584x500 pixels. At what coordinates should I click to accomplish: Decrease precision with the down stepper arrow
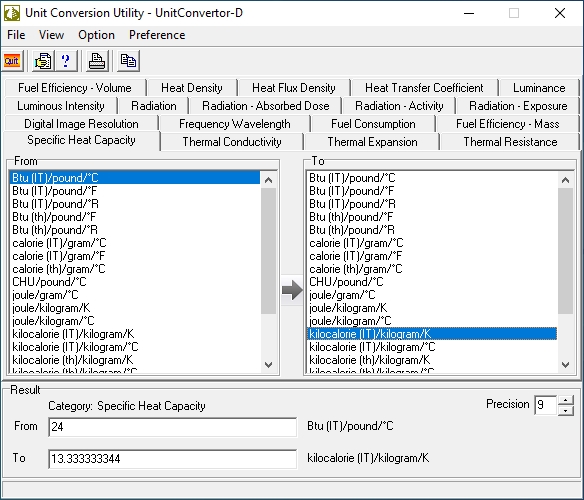tap(566, 411)
